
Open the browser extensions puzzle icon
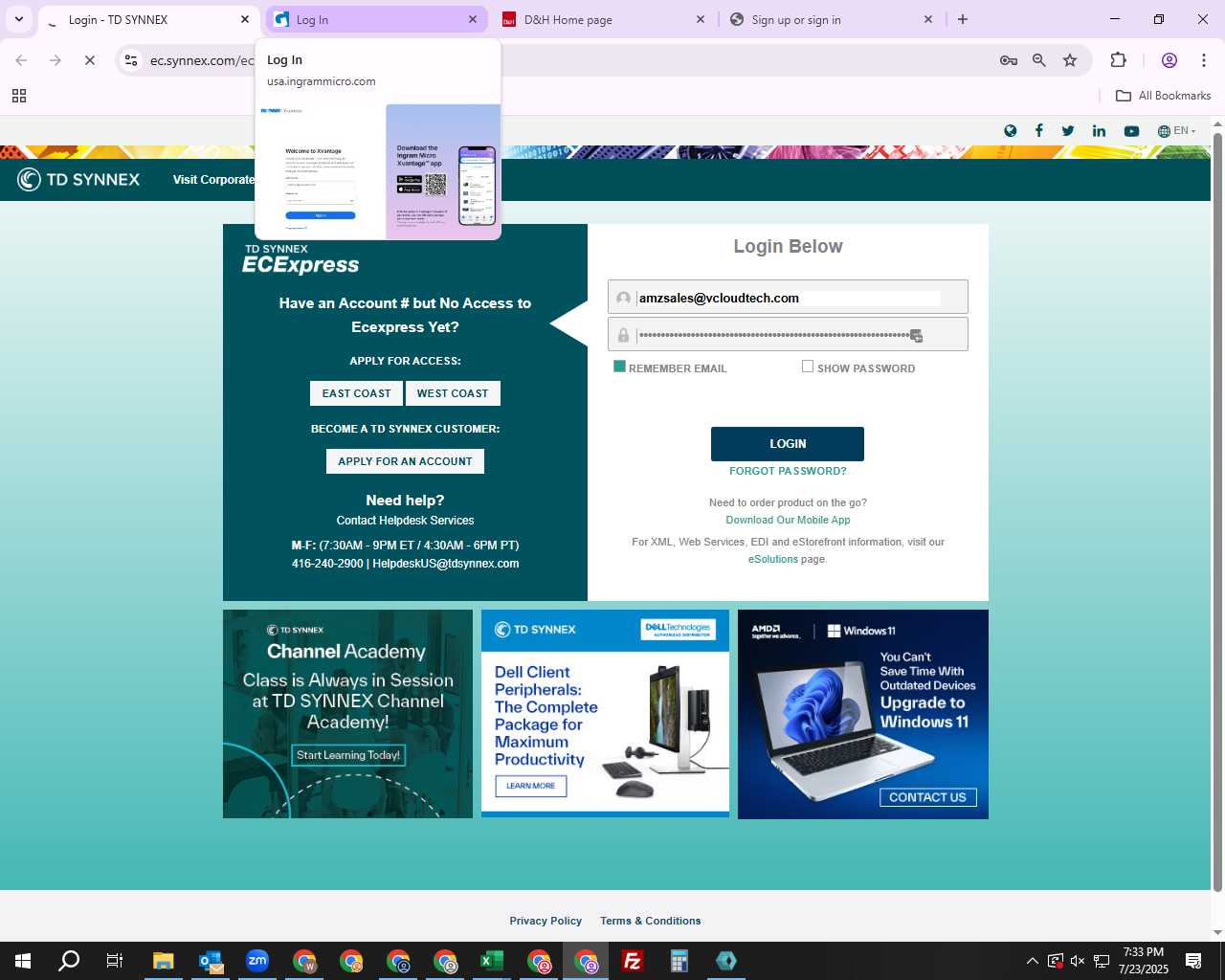click(1118, 60)
